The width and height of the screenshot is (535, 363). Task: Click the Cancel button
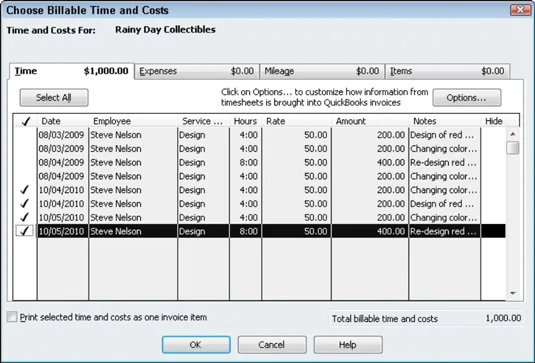pyautogui.click(x=272, y=345)
